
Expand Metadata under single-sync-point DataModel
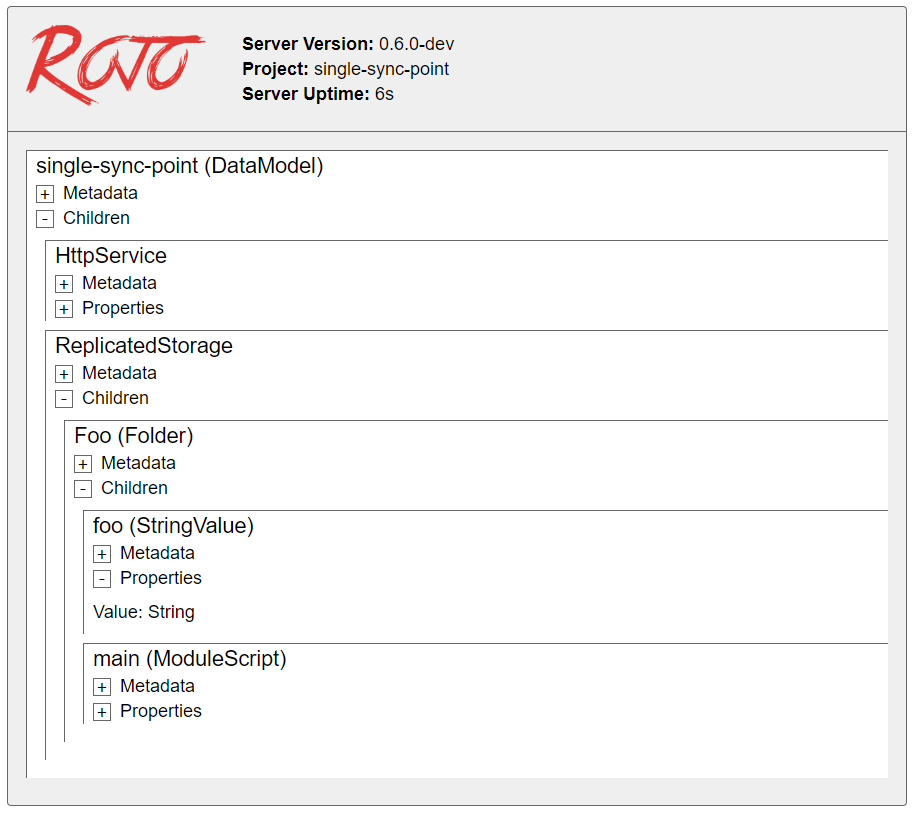point(45,194)
